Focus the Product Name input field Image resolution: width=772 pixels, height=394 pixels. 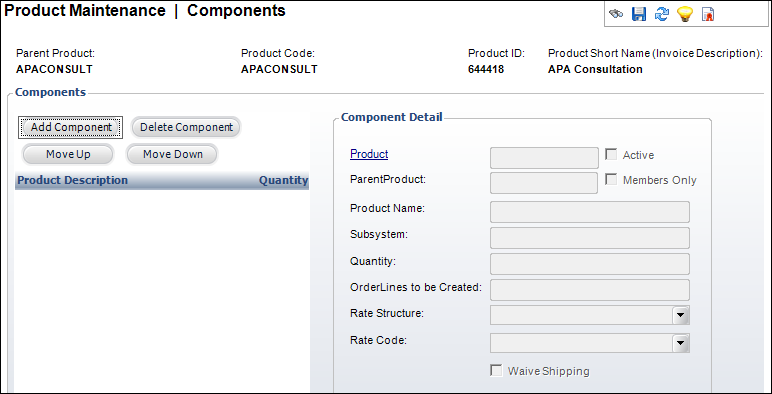pyautogui.click(x=590, y=212)
